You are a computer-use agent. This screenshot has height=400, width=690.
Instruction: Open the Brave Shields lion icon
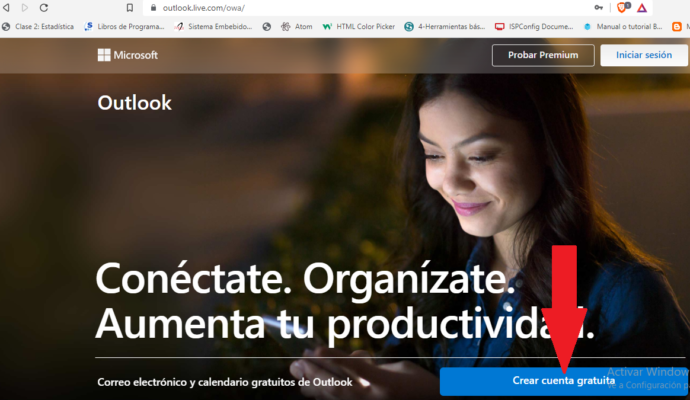tap(621, 7)
